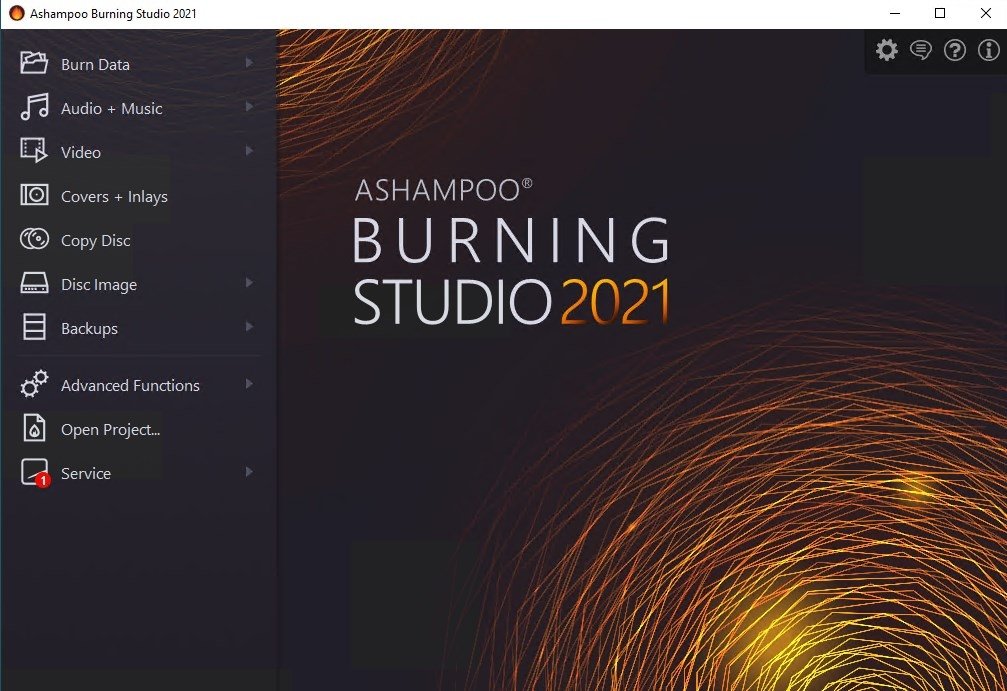Click the Audio + Music note icon

point(34,107)
